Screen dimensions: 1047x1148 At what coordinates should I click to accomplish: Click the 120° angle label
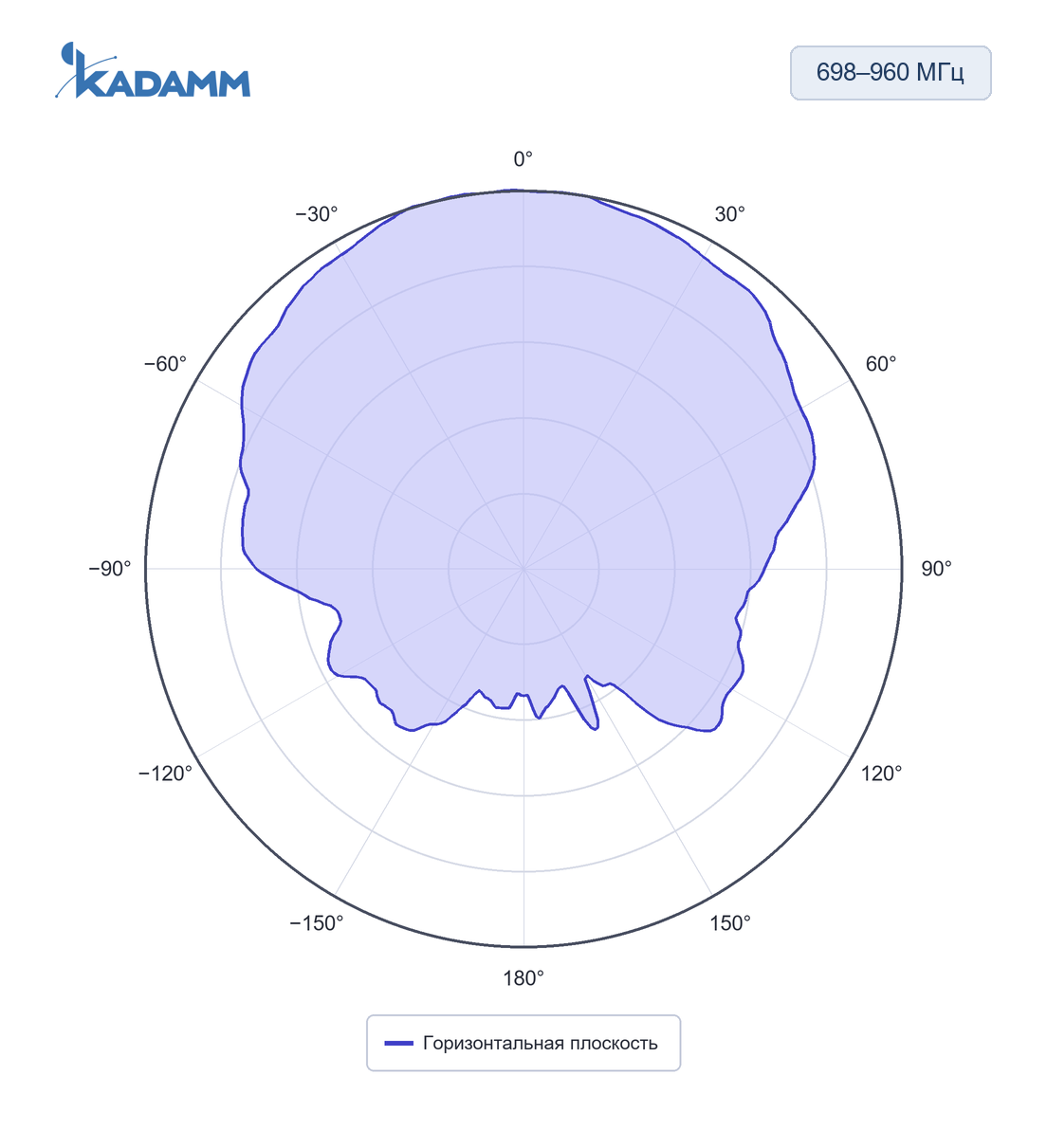881,774
